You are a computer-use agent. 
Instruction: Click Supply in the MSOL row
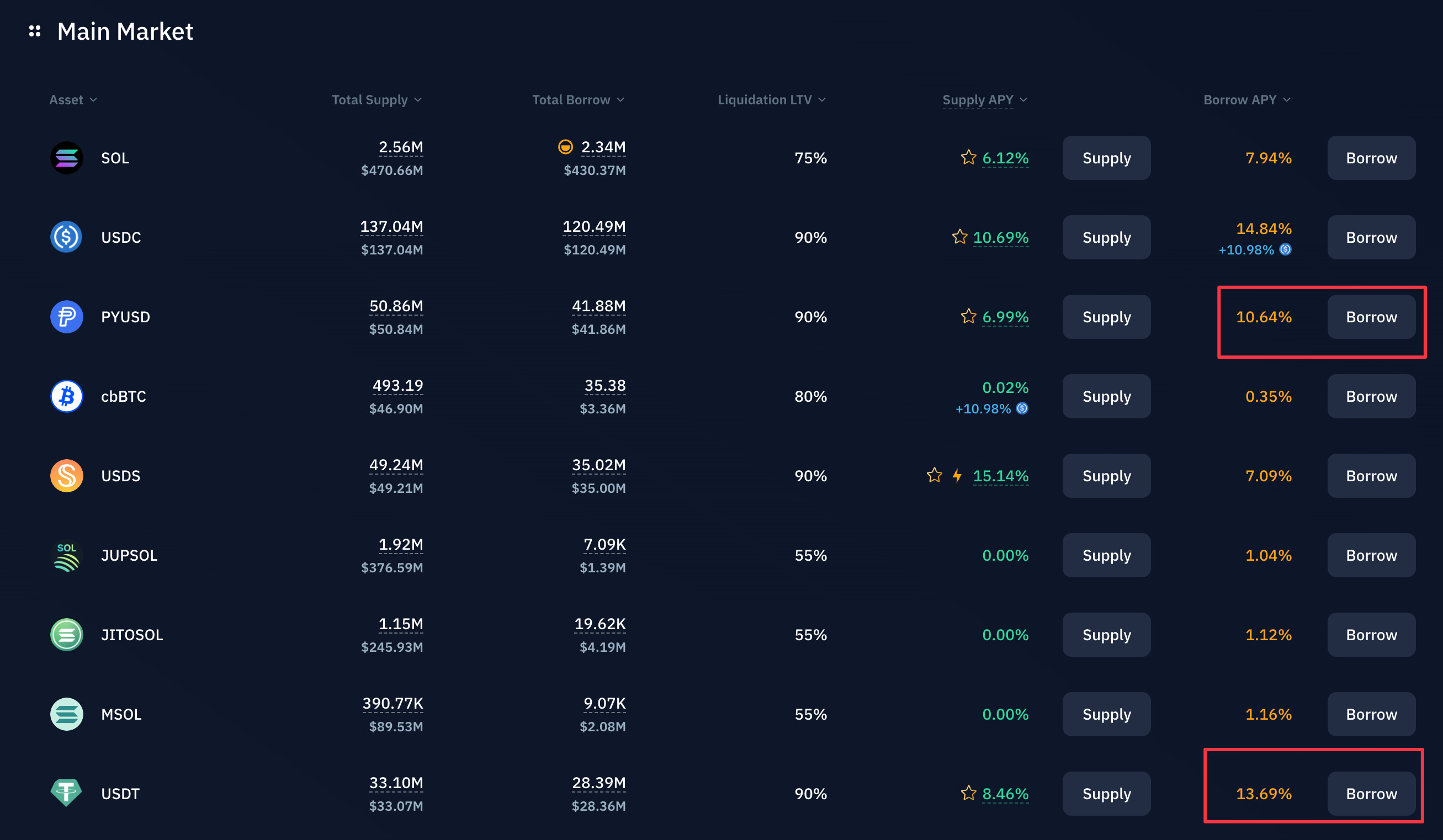1106,714
